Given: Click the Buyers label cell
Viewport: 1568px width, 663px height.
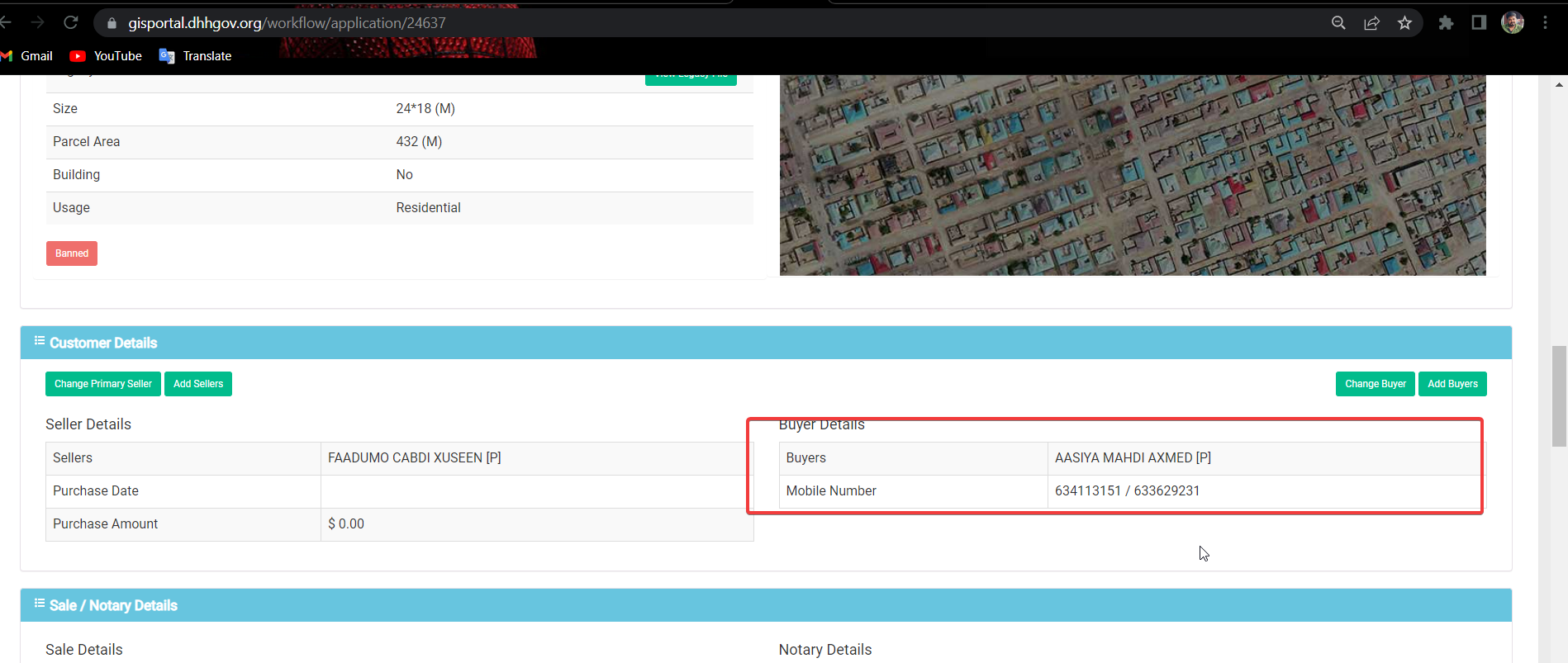Looking at the screenshot, I should tap(914, 458).
